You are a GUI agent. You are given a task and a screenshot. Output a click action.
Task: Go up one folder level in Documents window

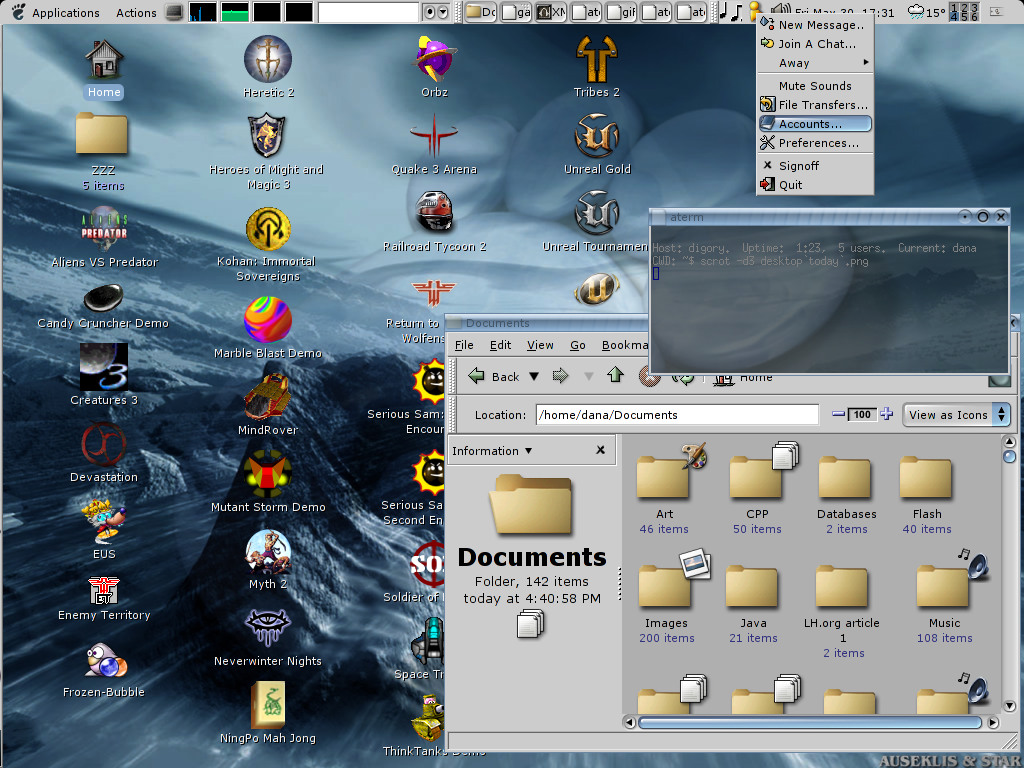pyautogui.click(x=615, y=375)
